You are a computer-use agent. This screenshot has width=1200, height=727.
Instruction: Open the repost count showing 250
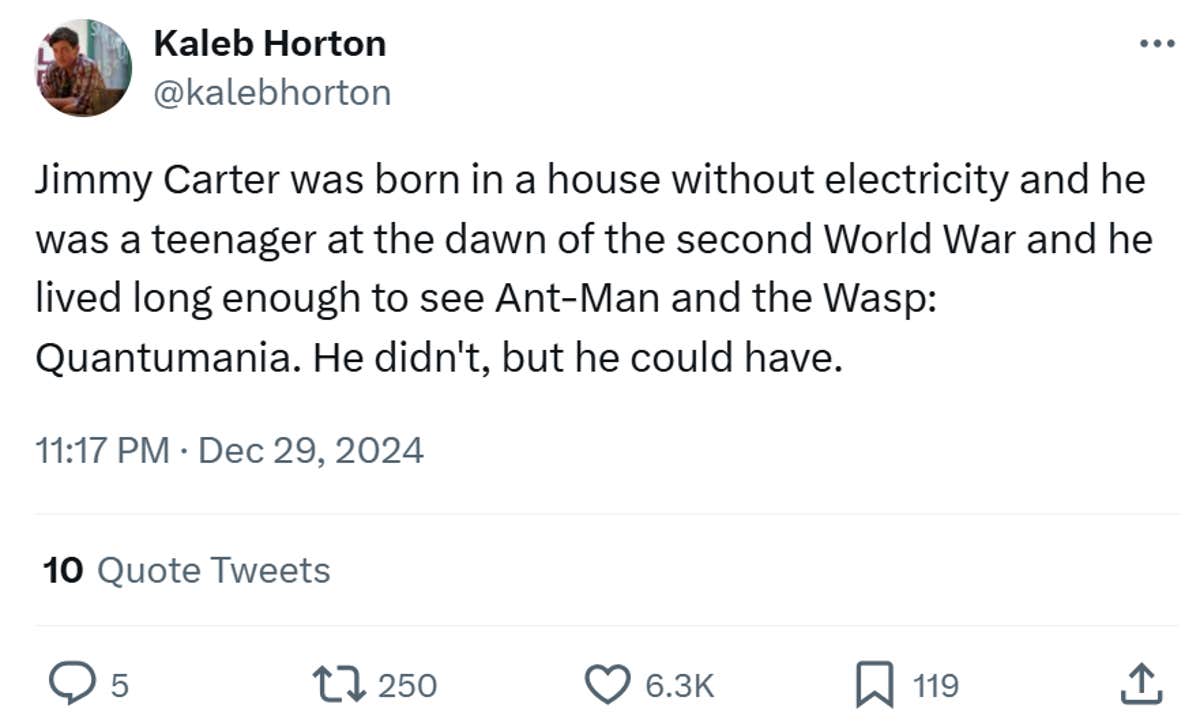(405, 686)
